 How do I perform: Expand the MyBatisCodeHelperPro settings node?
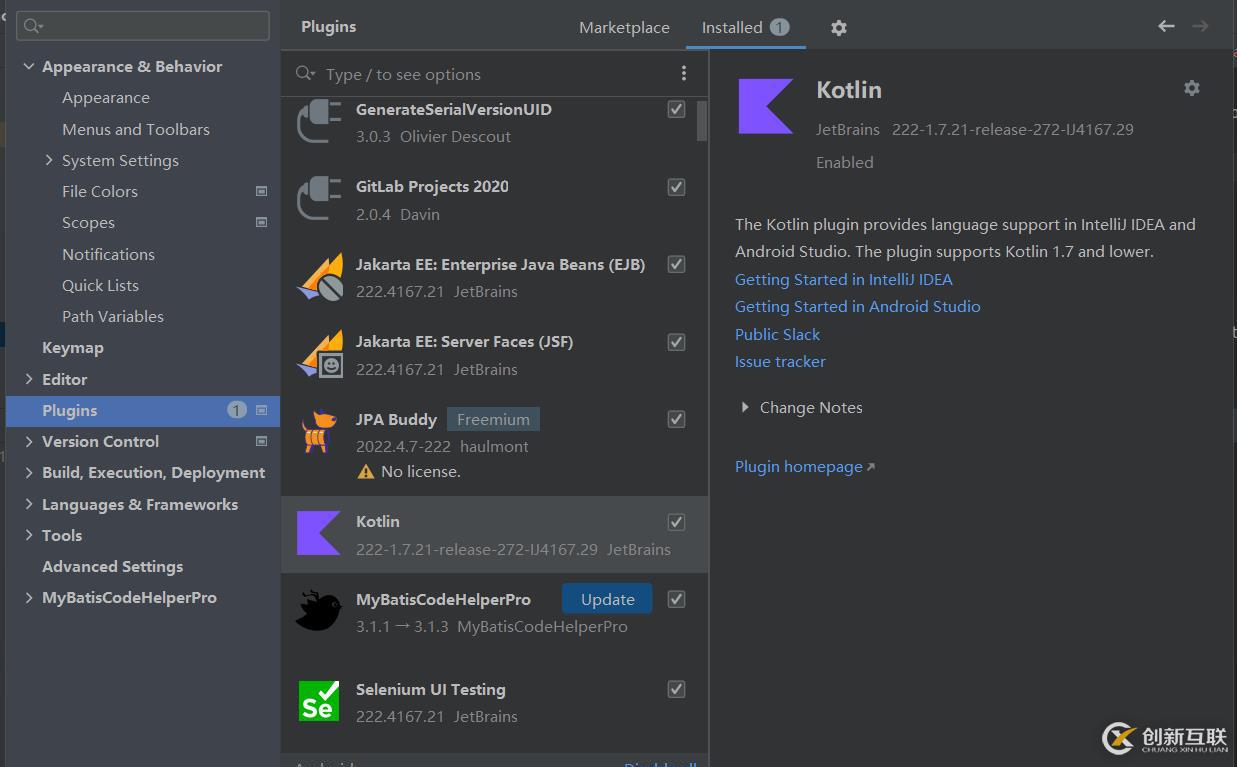click(28, 597)
